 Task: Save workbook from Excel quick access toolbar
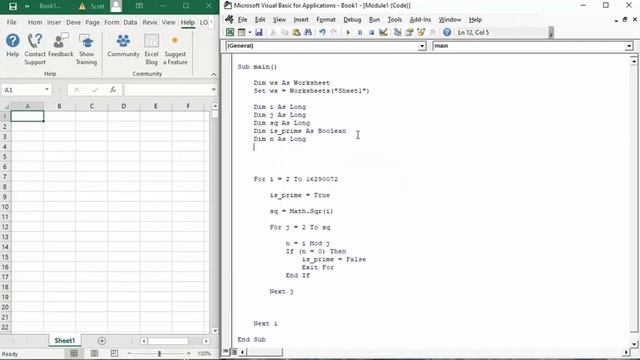tap(13, 6)
